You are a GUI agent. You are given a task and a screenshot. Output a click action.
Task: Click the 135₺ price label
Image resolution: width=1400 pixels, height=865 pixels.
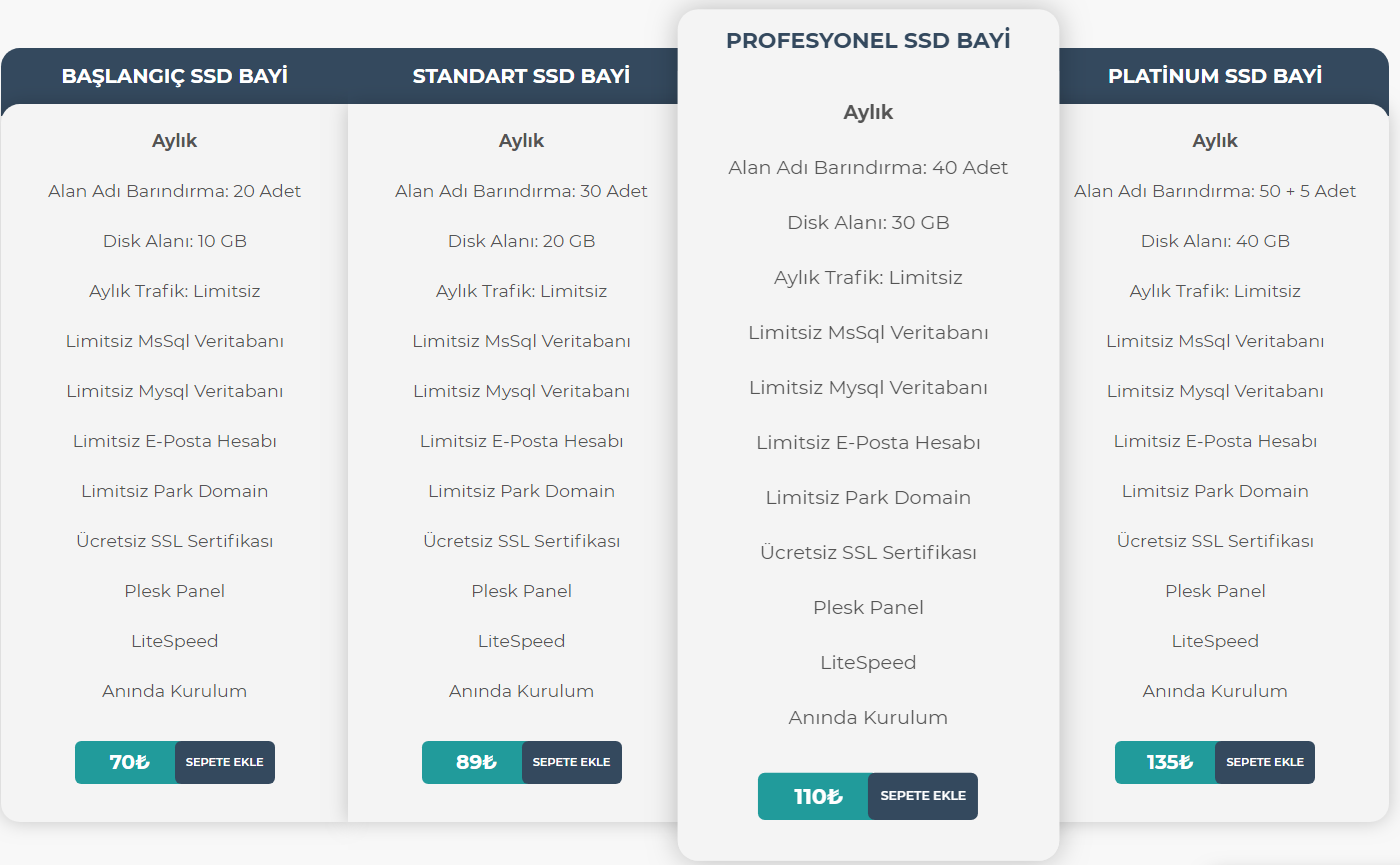(1166, 762)
